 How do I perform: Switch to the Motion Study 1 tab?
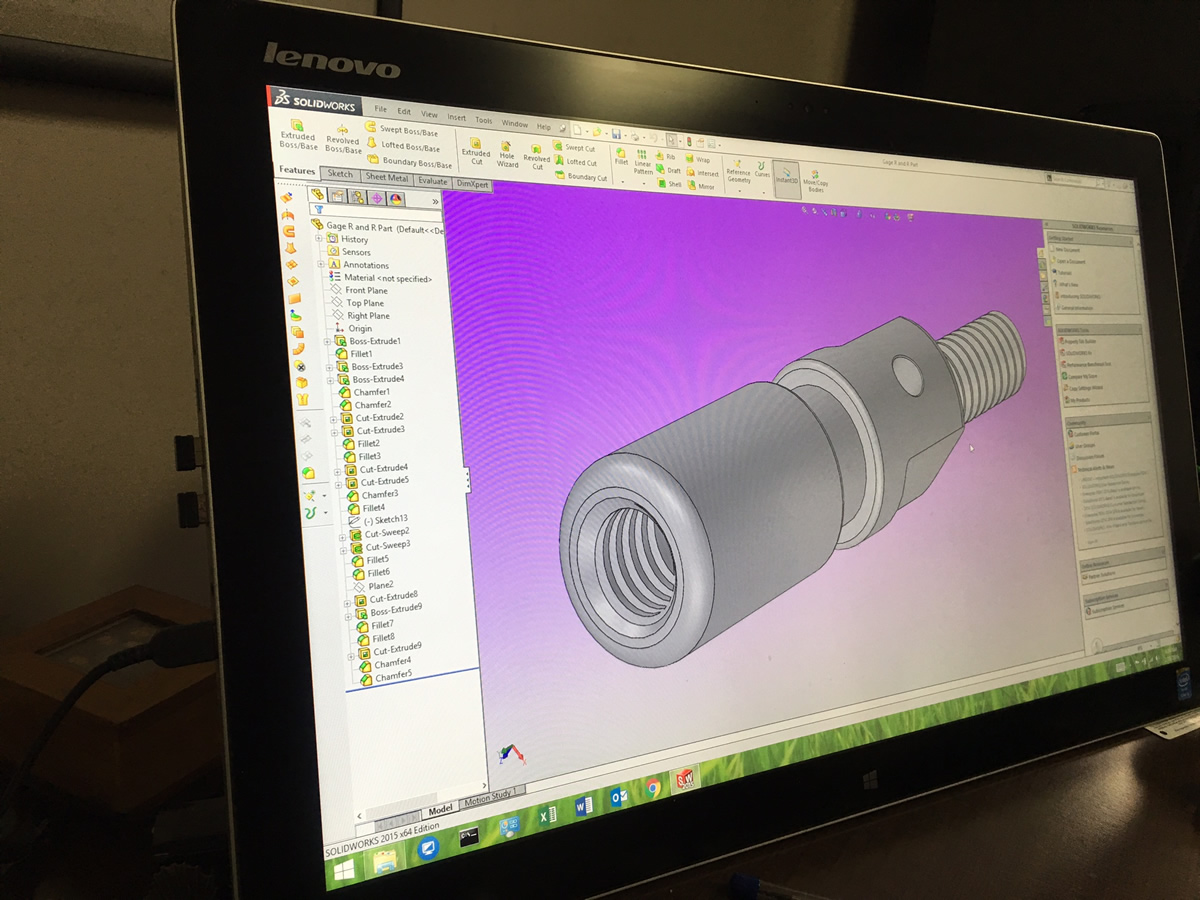490,797
